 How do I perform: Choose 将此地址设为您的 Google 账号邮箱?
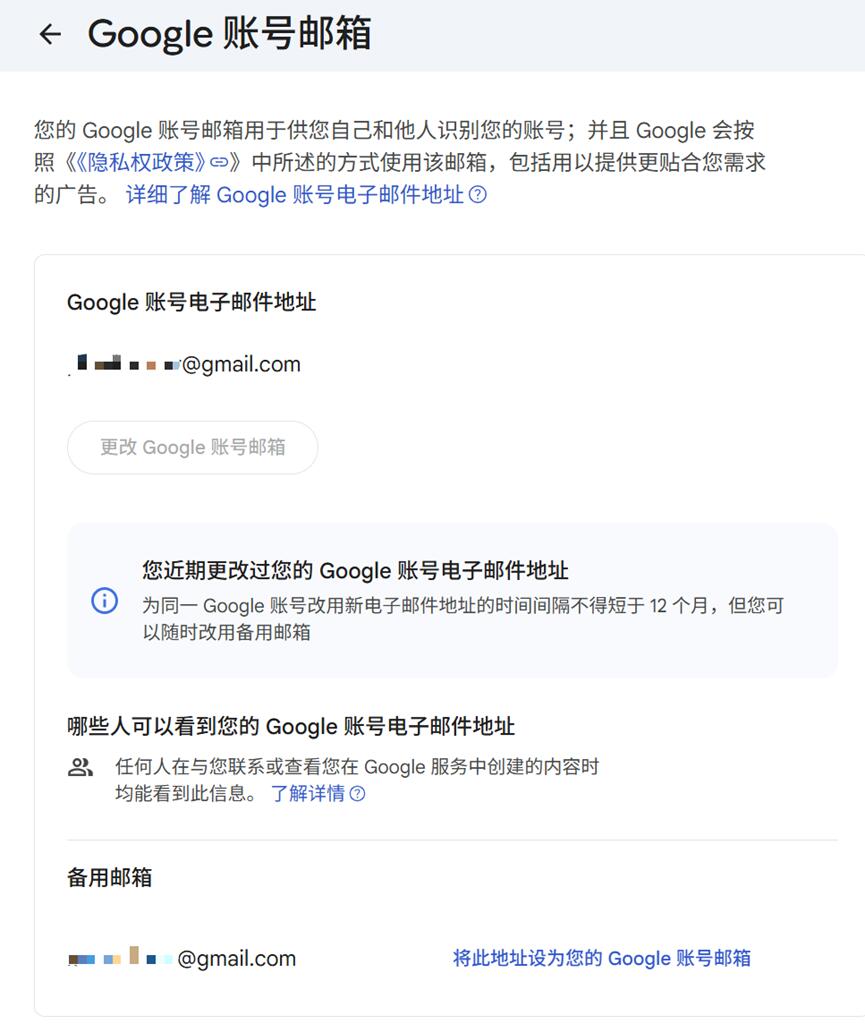click(x=601, y=958)
